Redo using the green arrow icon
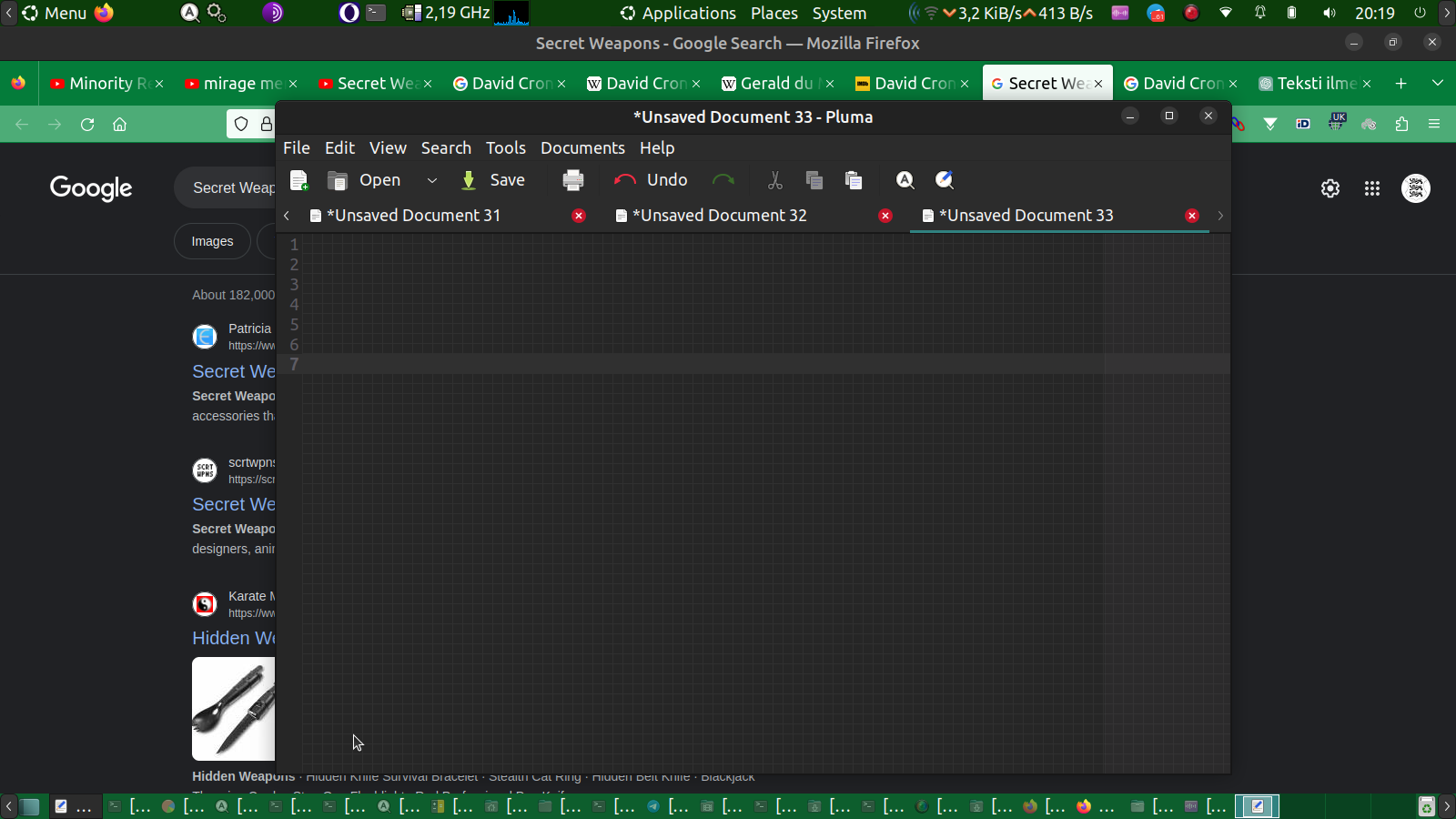Screen dimensions: 1456x819 click(723, 180)
